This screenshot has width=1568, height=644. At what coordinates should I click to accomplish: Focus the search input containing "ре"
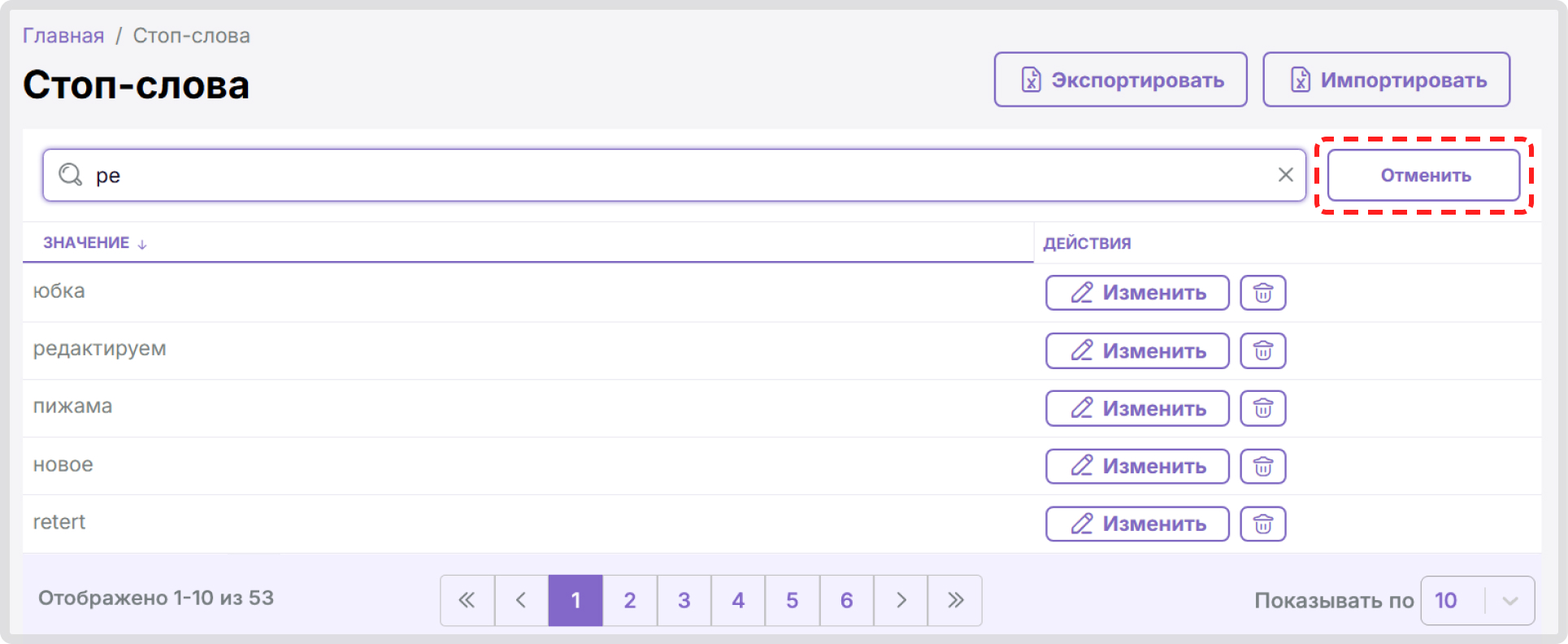pyautogui.click(x=674, y=175)
